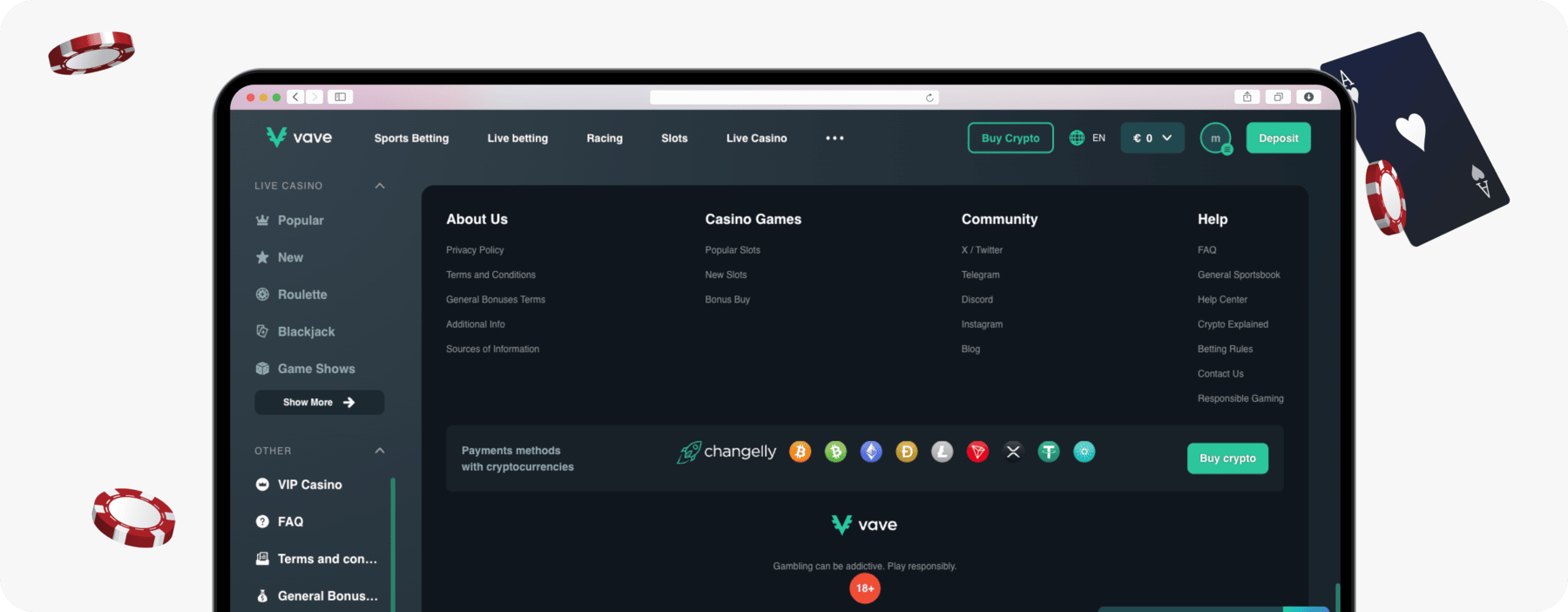Click the teal Cardano coin icon
Viewport: 1568px width, 612px height.
(1085, 452)
